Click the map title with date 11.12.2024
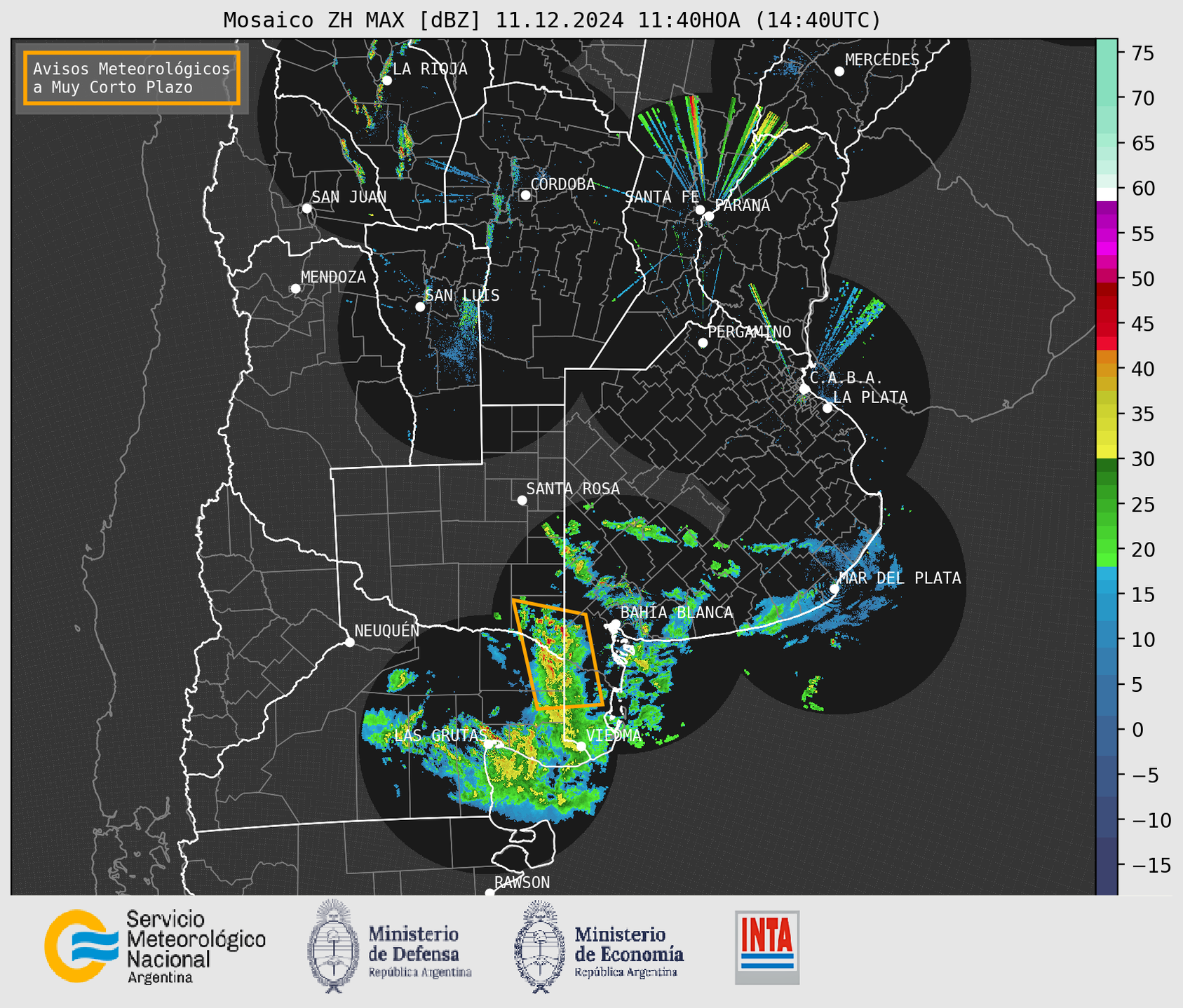Image resolution: width=1183 pixels, height=1008 pixels. [x=552, y=20]
